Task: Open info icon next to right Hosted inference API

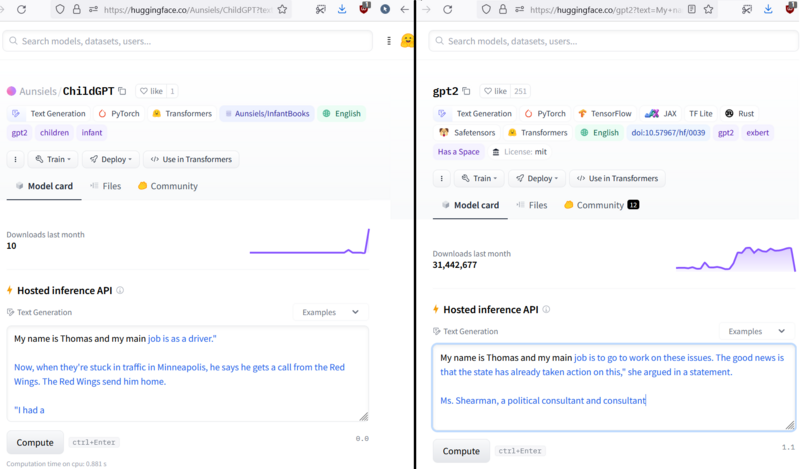Action: pyautogui.click(x=546, y=309)
